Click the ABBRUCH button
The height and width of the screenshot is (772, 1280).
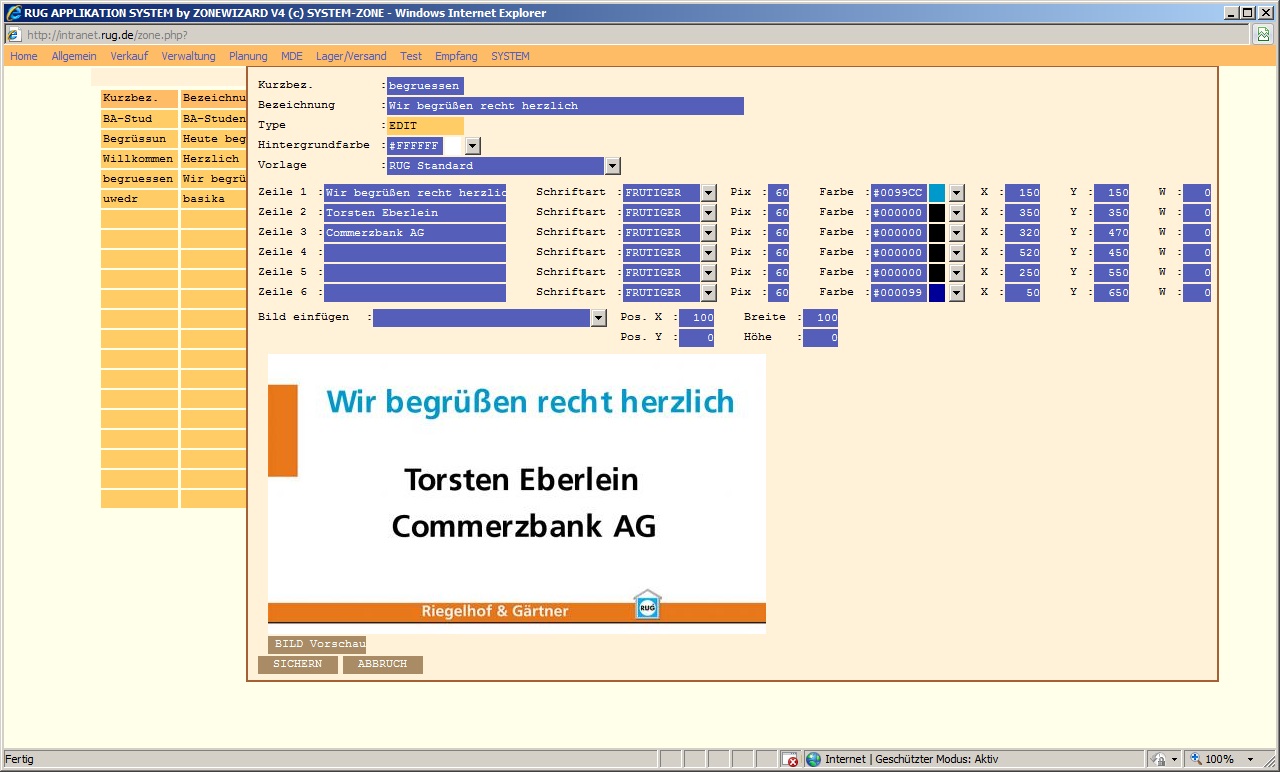[x=382, y=664]
